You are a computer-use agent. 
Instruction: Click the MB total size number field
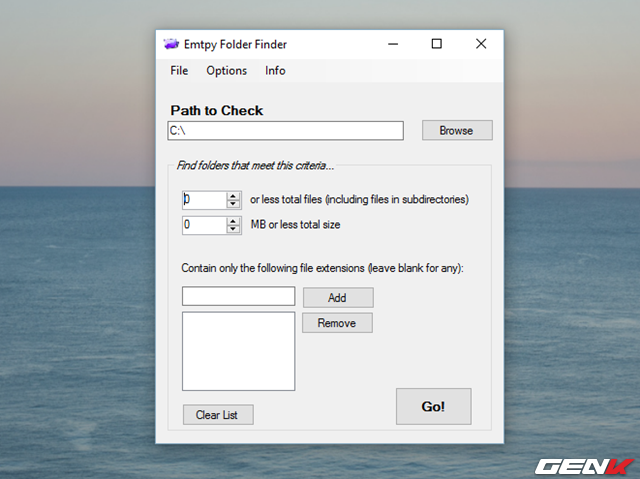point(204,225)
